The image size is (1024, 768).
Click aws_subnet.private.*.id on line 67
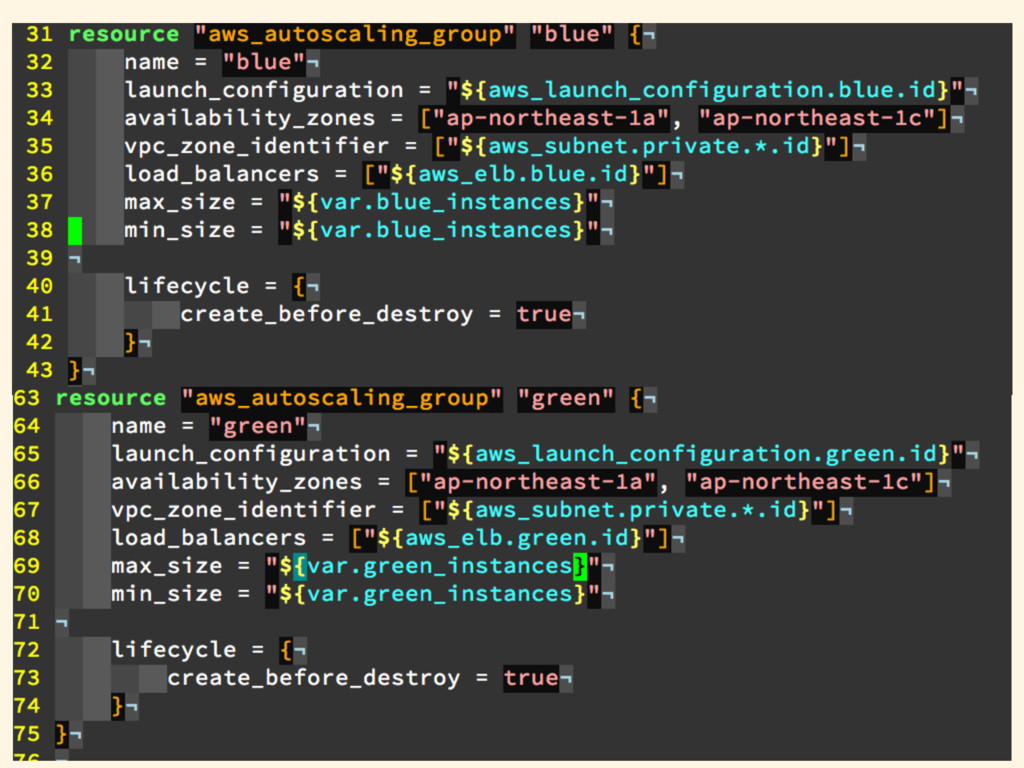click(x=635, y=510)
